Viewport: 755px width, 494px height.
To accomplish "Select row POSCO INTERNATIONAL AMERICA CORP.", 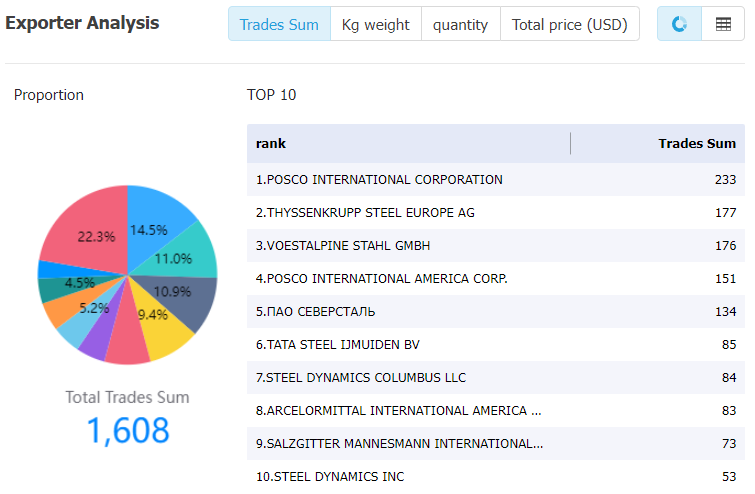I will tap(495, 278).
